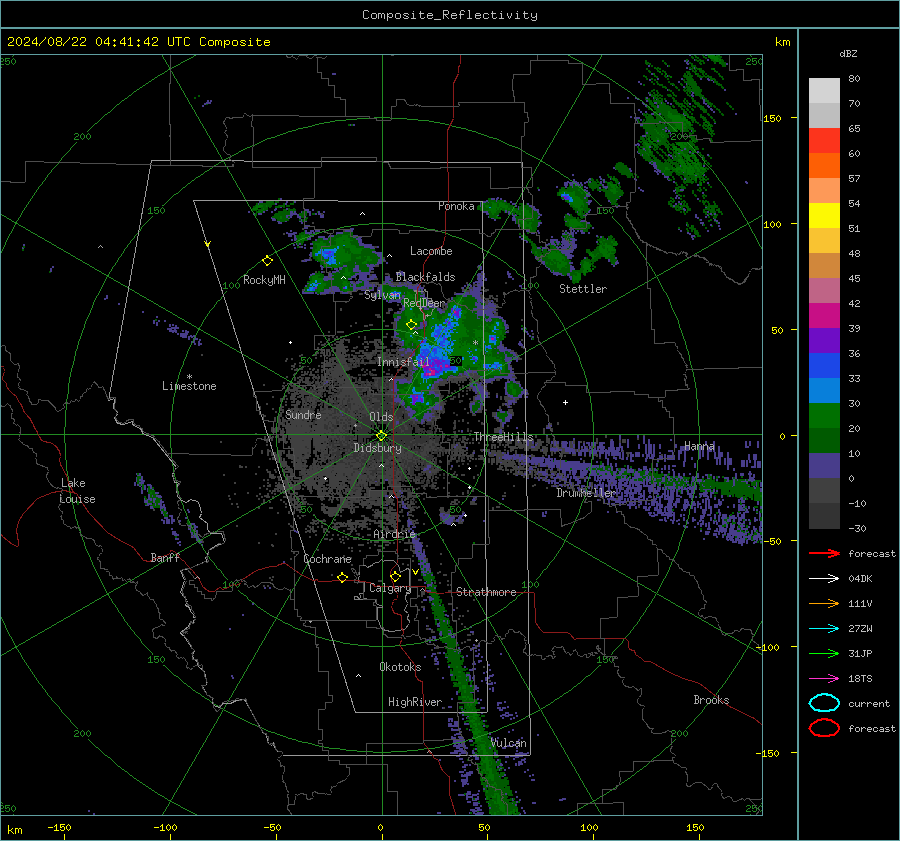Click the Brooks label
900x841 pixels.
tap(711, 700)
